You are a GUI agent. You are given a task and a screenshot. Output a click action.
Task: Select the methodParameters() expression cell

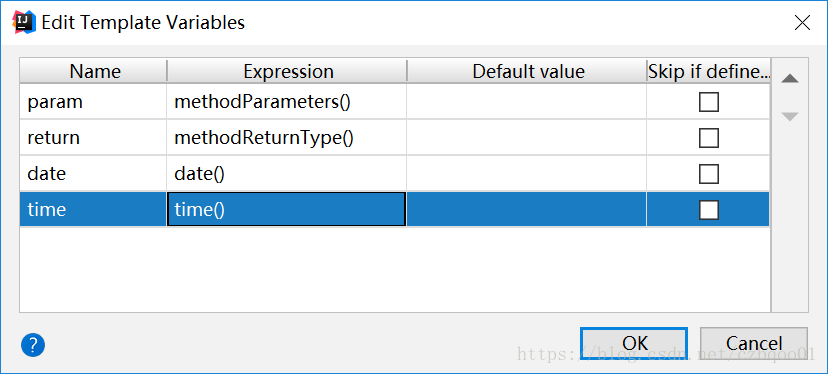pos(286,102)
